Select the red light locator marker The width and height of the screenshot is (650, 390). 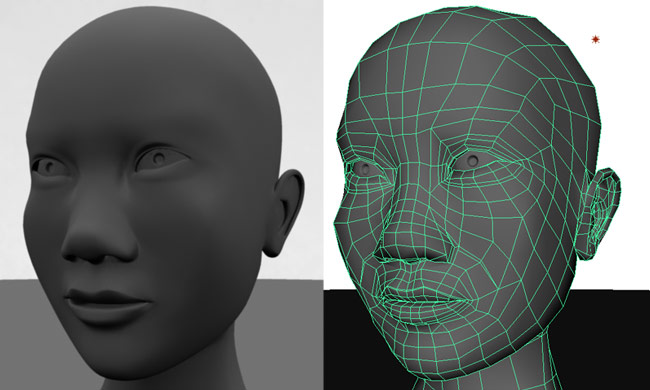tap(596, 40)
